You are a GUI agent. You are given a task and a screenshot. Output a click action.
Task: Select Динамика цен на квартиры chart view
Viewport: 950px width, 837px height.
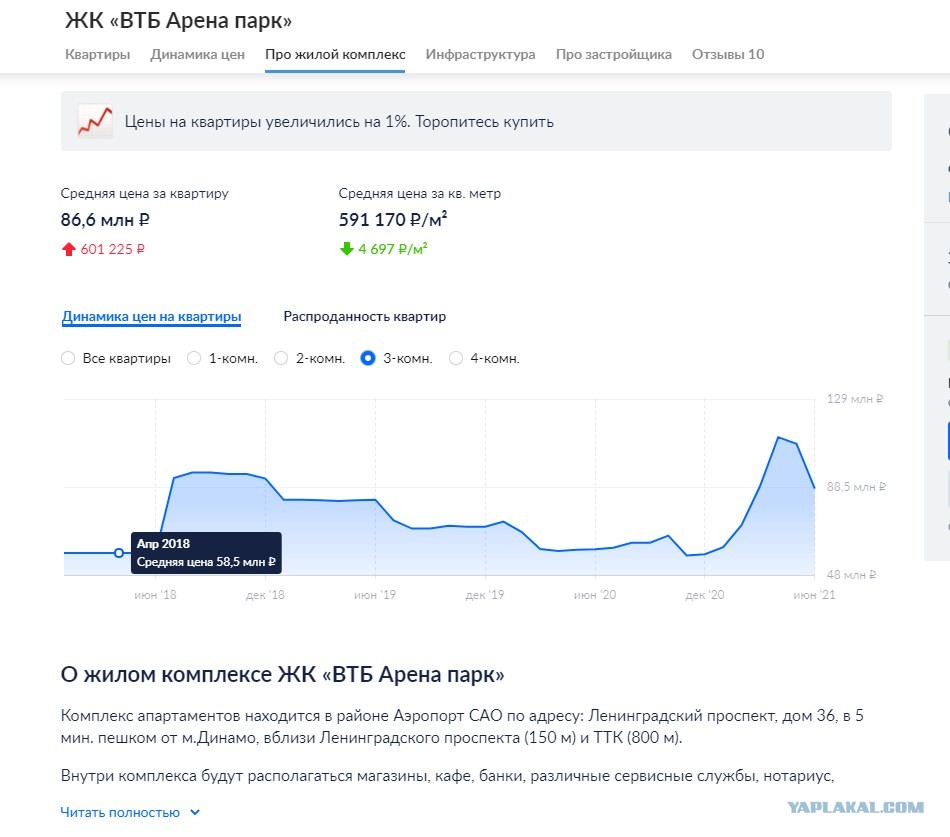tap(151, 316)
